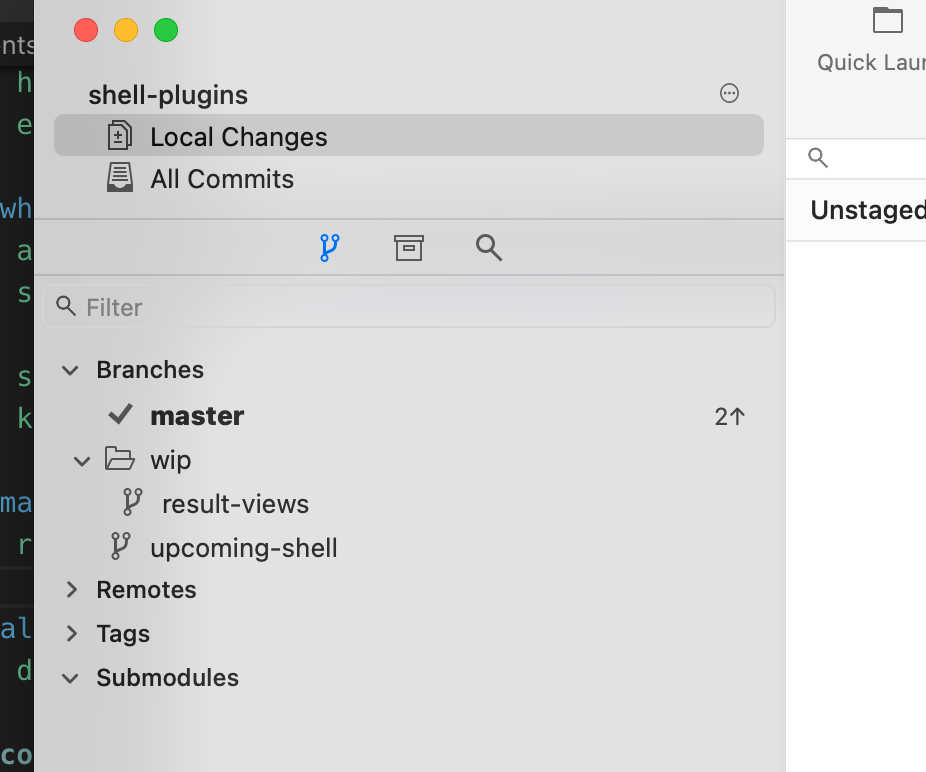Viewport: 926px width, 772px height.
Task: Collapse the Branches section
Action: tap(69, 369)
